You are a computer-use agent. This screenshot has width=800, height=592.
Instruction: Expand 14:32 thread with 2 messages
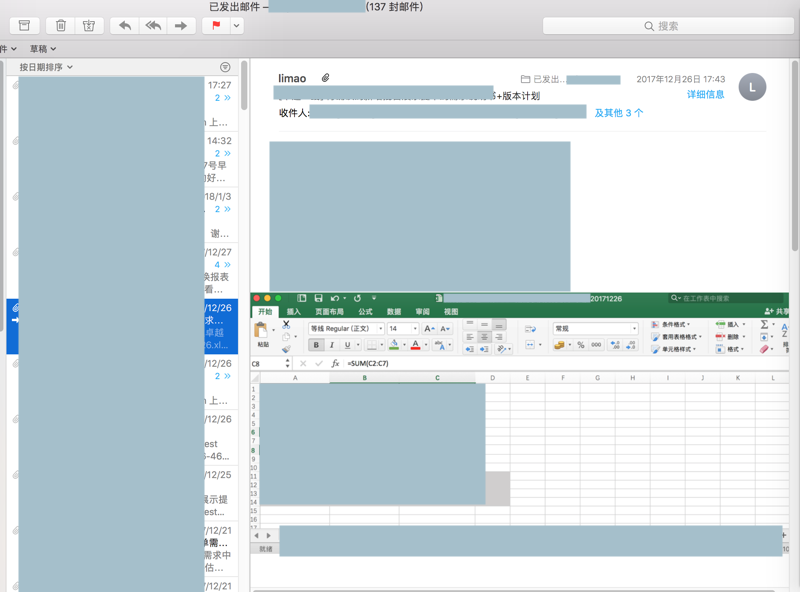pos(222,153)
